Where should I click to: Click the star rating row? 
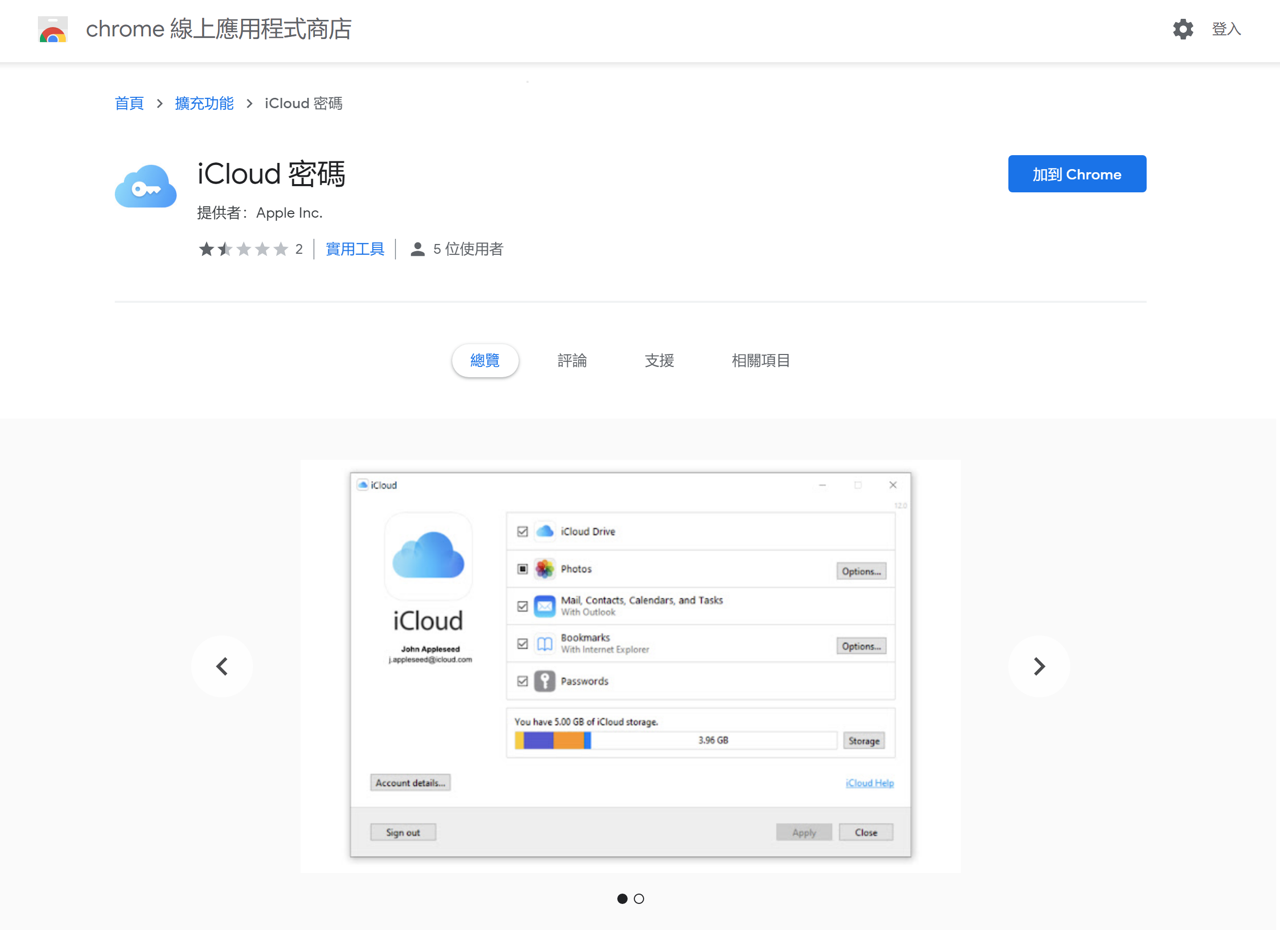[x=244, y=249]
